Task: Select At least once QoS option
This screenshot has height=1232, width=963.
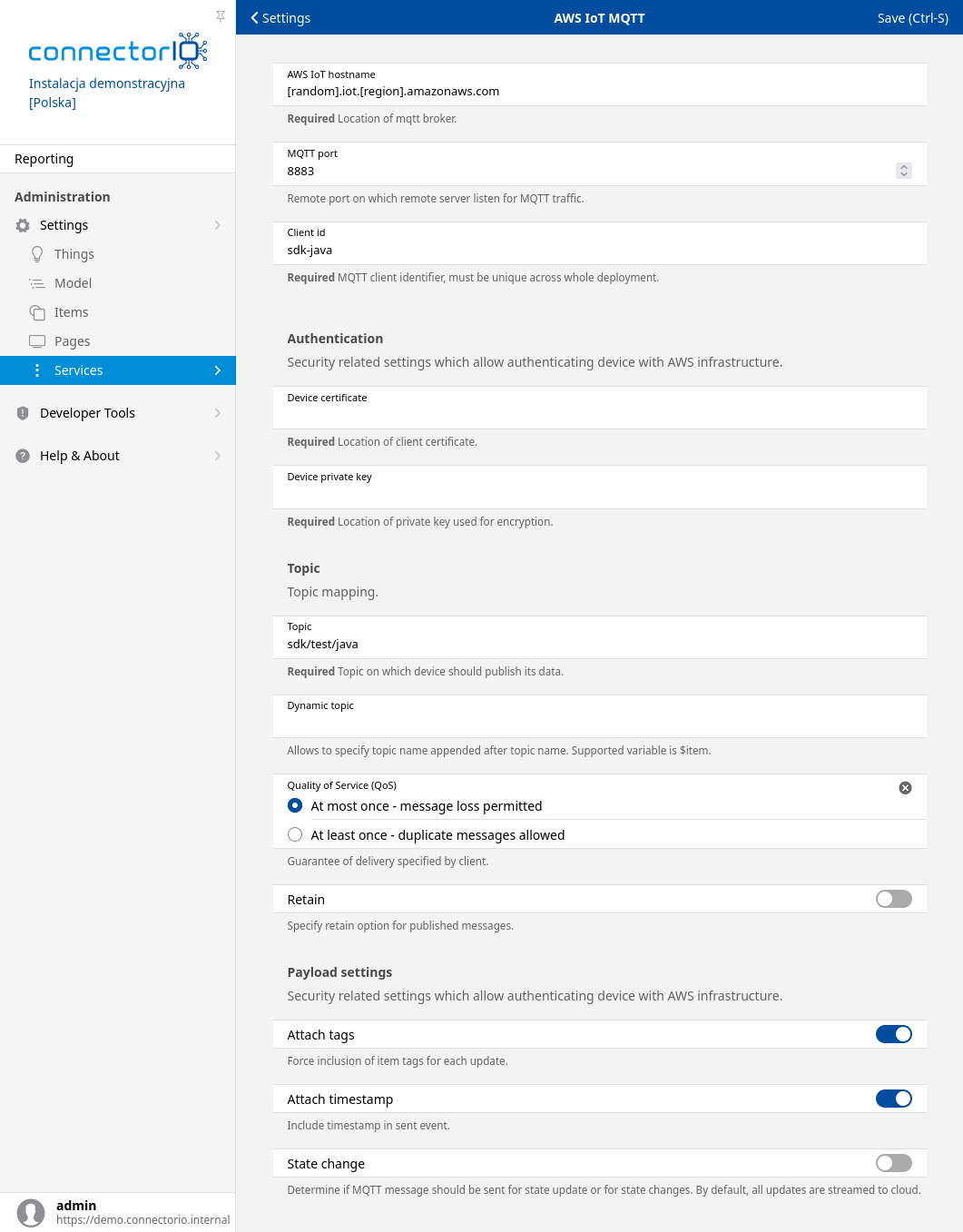Action: click(295, 834)
